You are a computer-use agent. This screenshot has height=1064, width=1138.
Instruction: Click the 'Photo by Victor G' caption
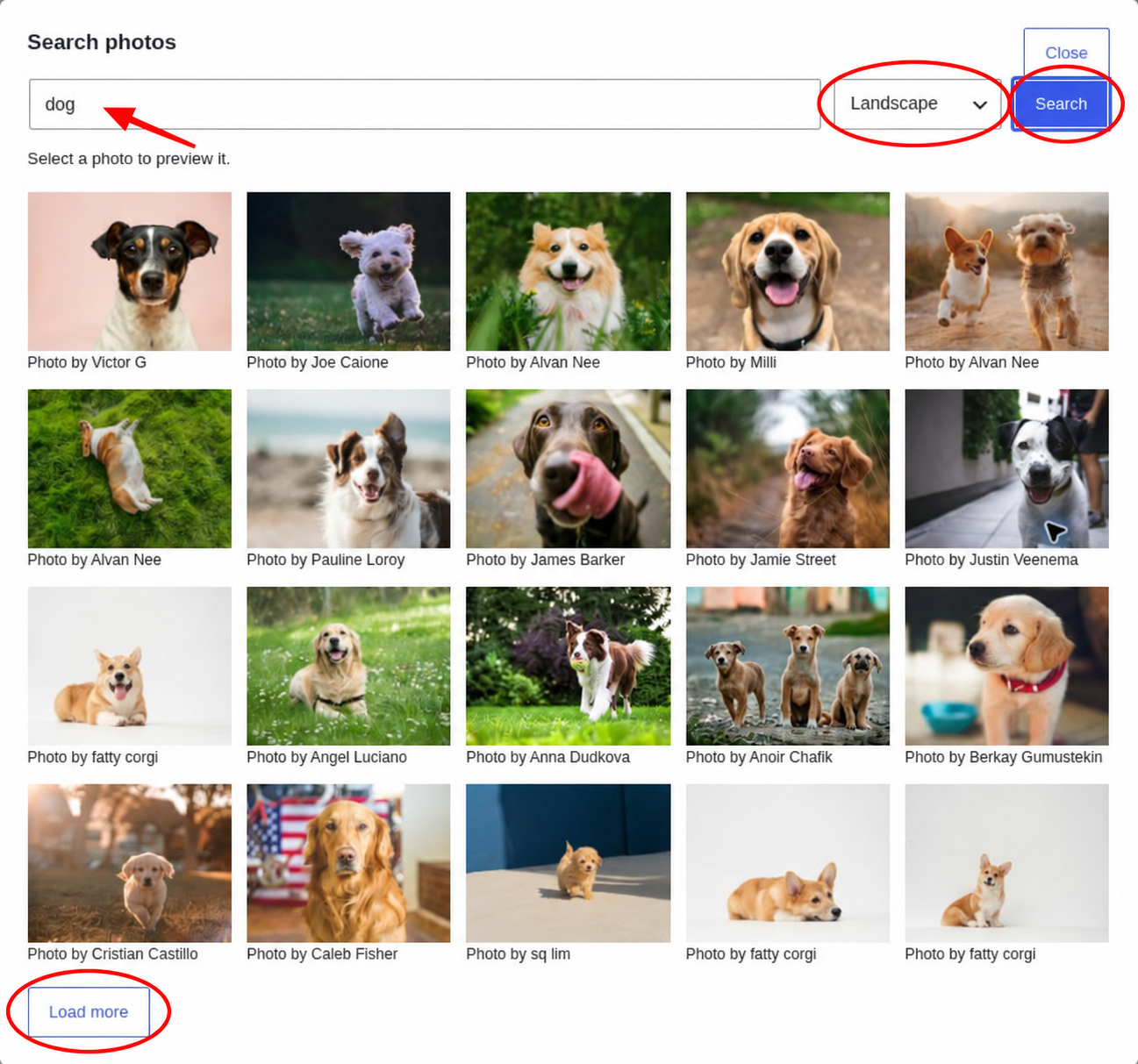87,362
